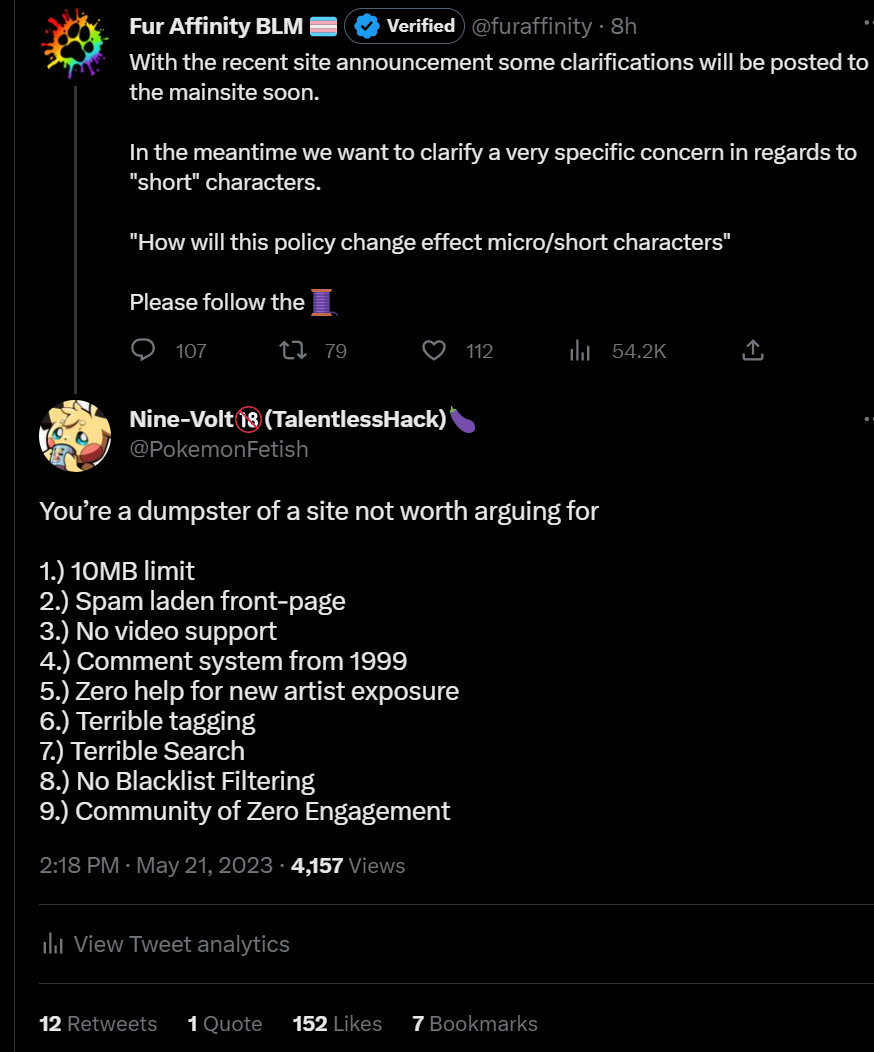Open the 1 Quote tweets list
This screenshot has width=874, height=1052.
pos(224,1024)
